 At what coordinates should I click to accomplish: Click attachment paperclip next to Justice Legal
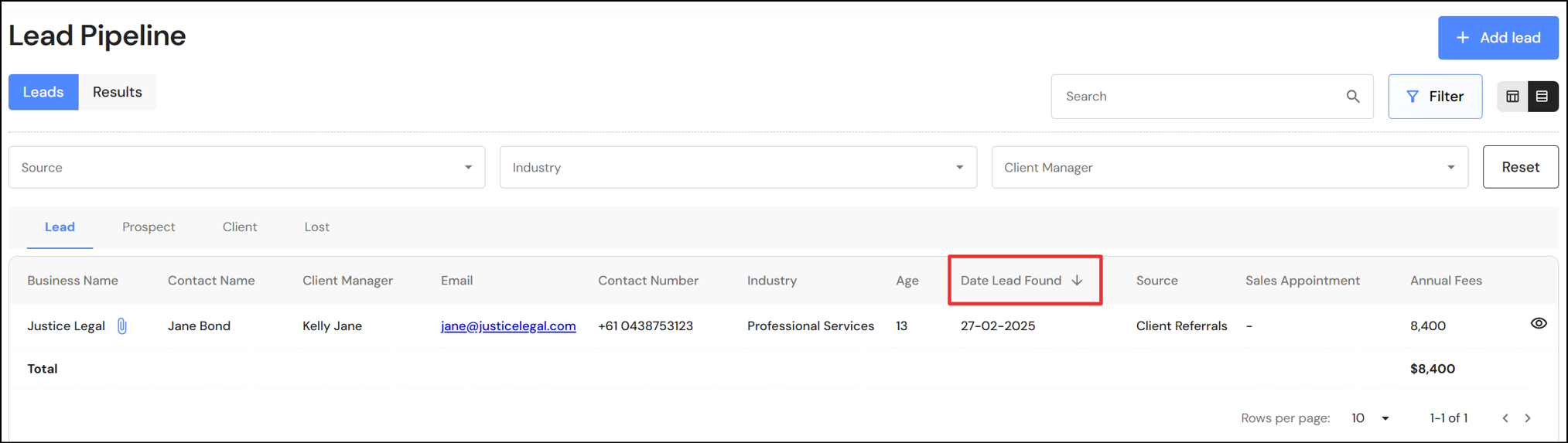point(122,326)
